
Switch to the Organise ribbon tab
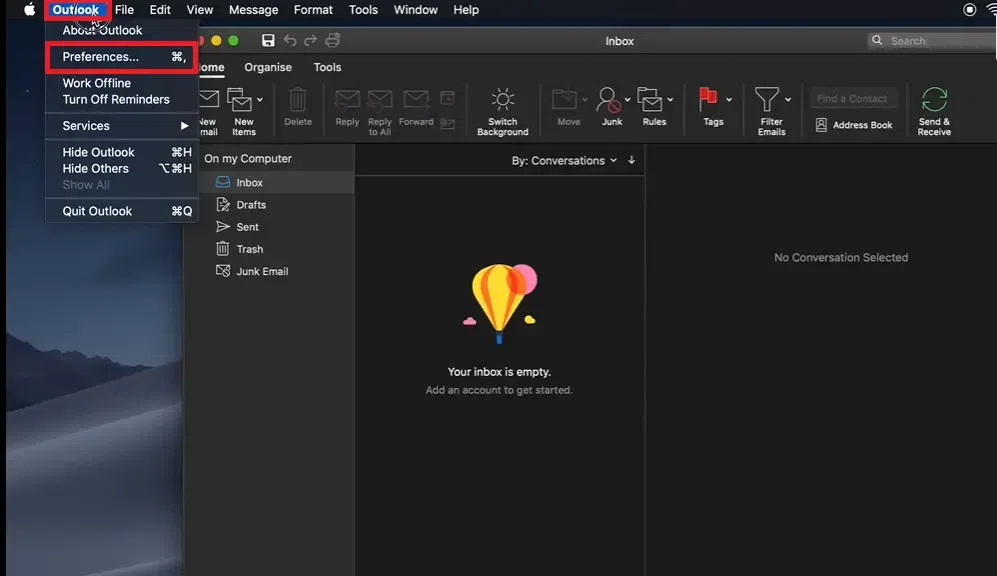coord(268,67)
